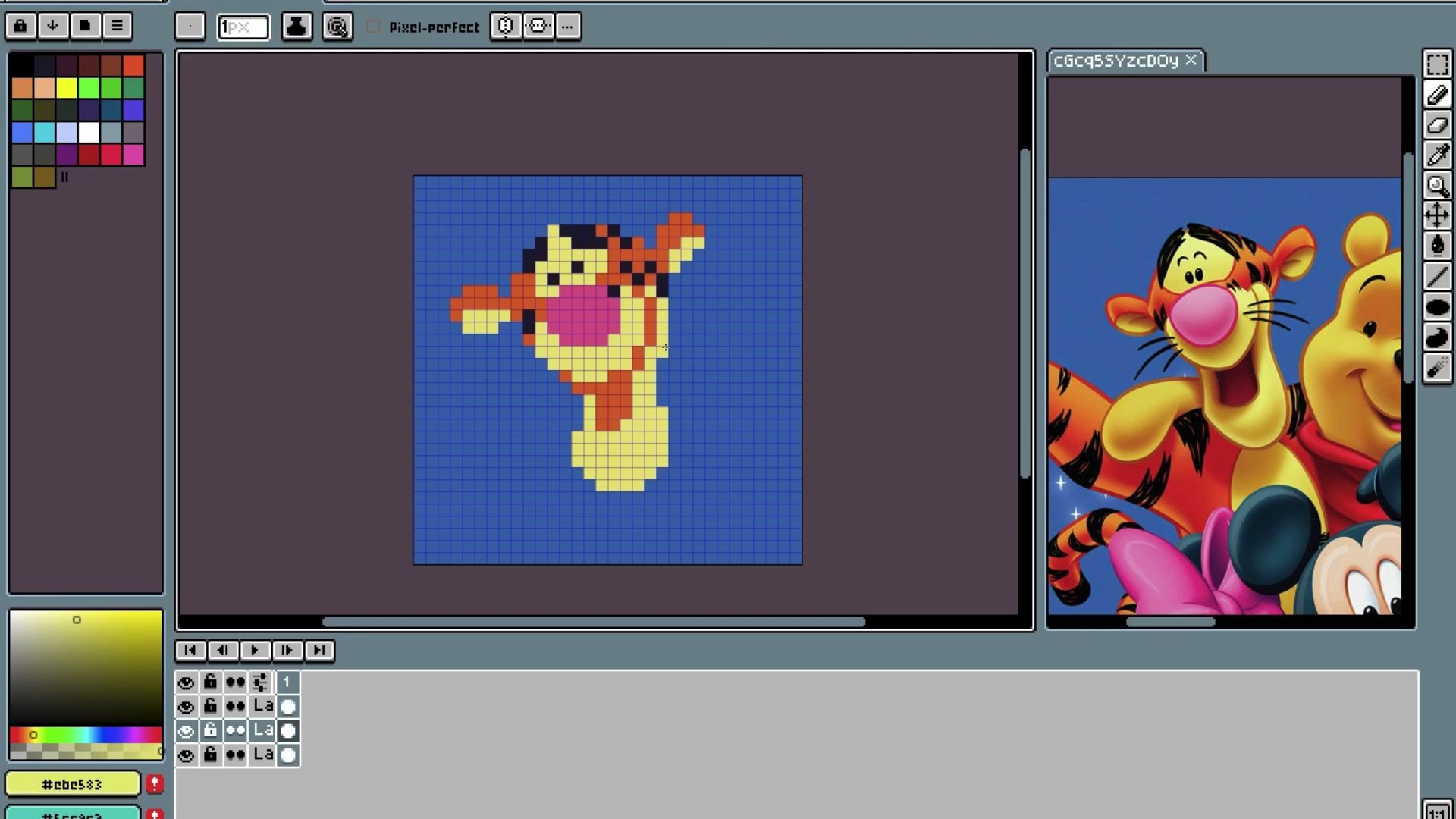Click the red warning icon next to #ebe583

click(x=154, y=784)
